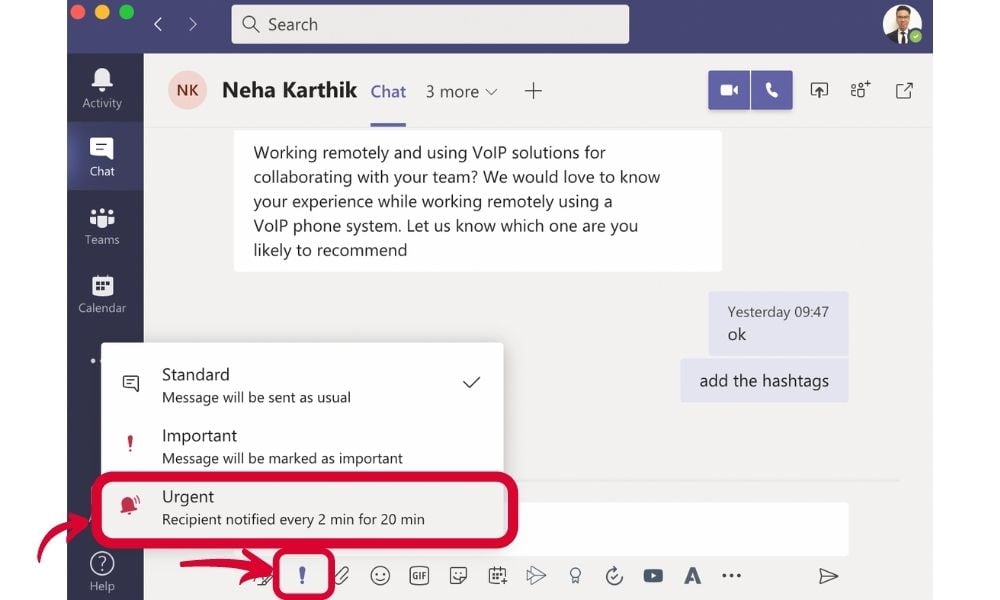Viewport: 1000px width, 600px height.
Task: Open messaging extensions via the ellipsis
Action: click(731, 575)
